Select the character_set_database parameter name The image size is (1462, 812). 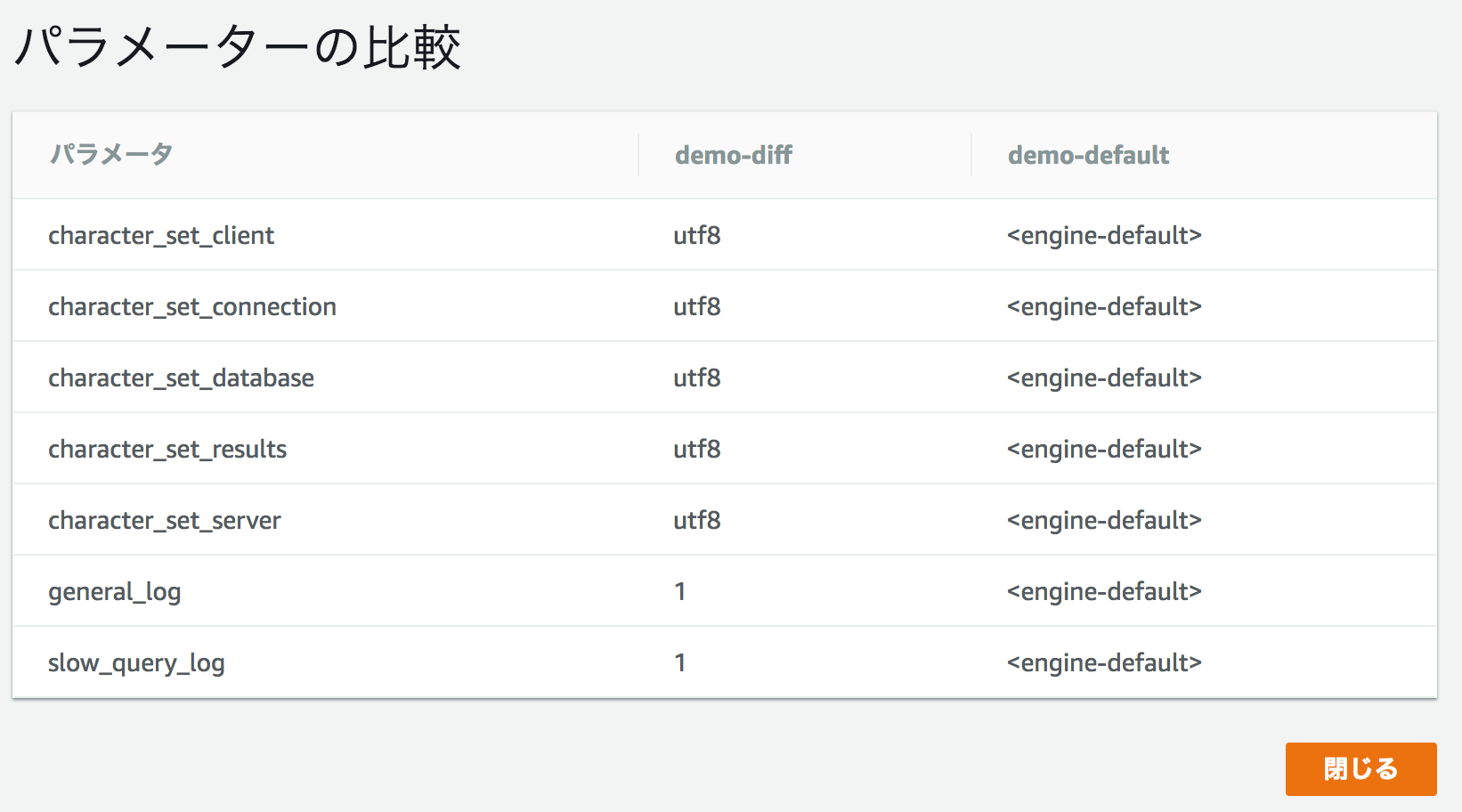coord(181,378)
